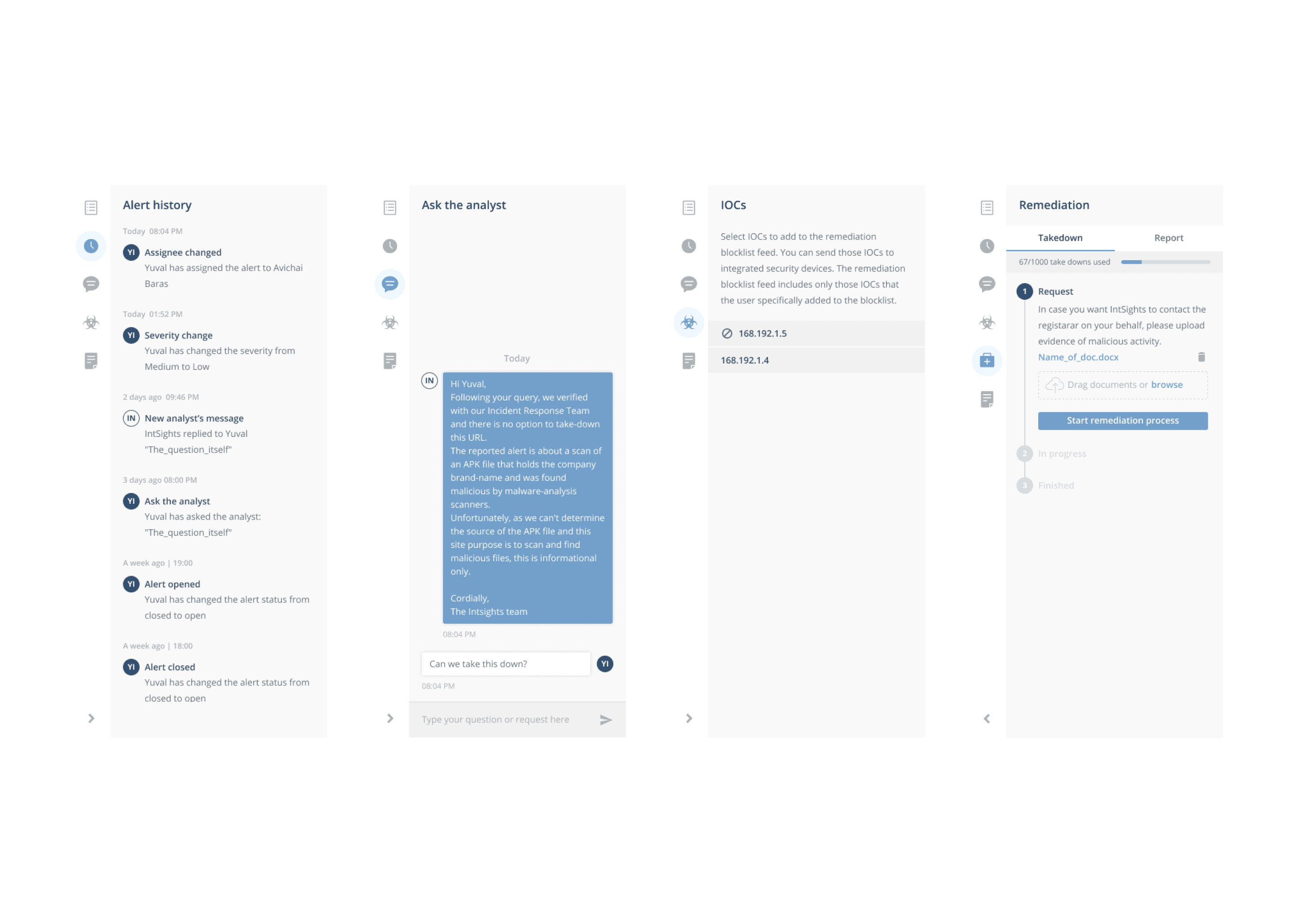Image resolution: width=1295 pixels, height=924 pixels.
Task: Click the message input field in Ask the analyst
Action: [509, 719]
